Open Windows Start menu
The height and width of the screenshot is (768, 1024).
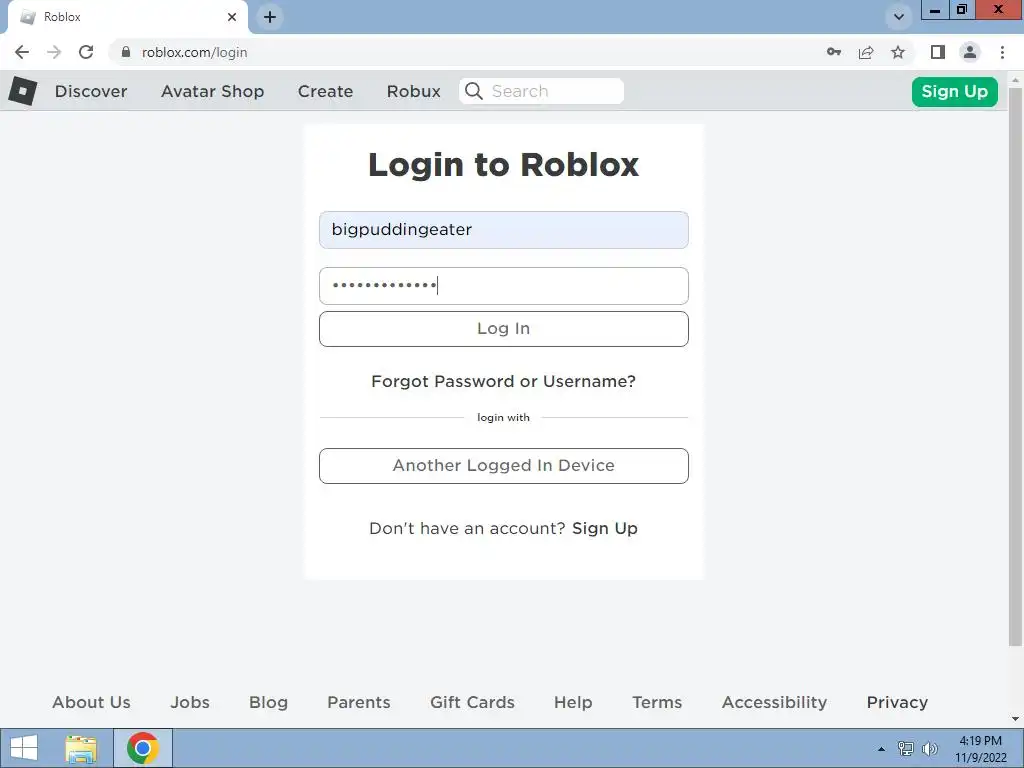[24, 748]
